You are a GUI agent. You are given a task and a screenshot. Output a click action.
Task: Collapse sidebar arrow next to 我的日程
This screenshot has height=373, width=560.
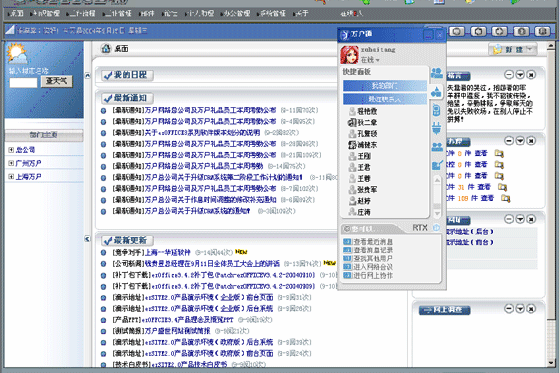(x=88, y=75)
